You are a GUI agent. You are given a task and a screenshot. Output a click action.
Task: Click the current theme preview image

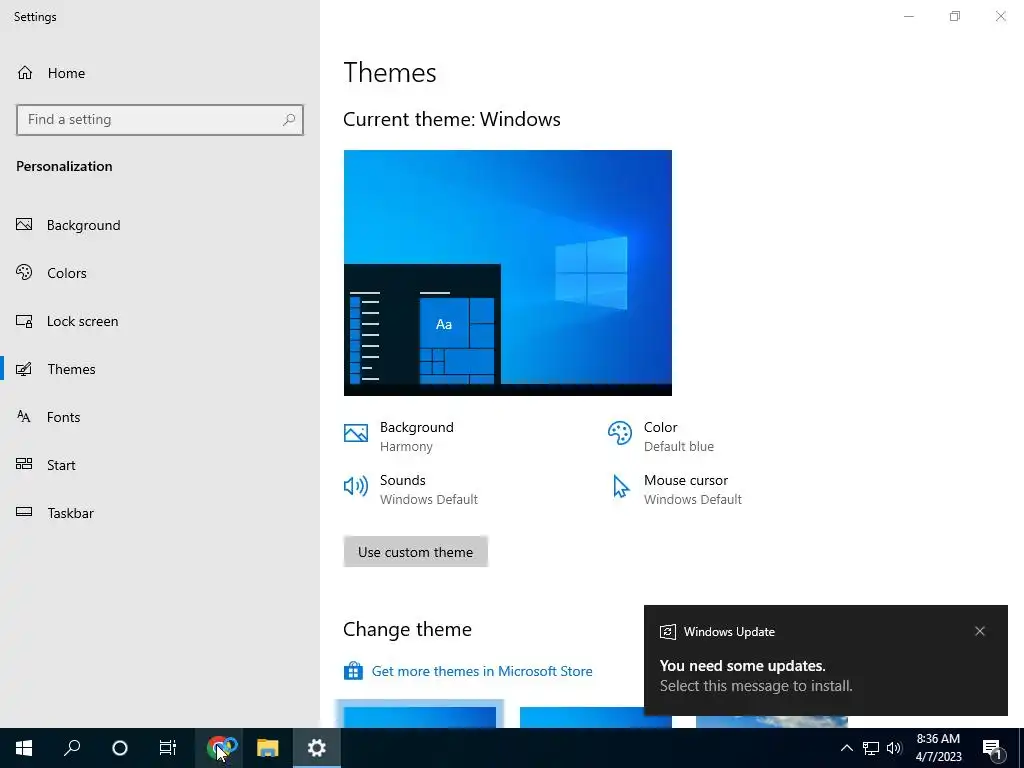tap(507, 273)
